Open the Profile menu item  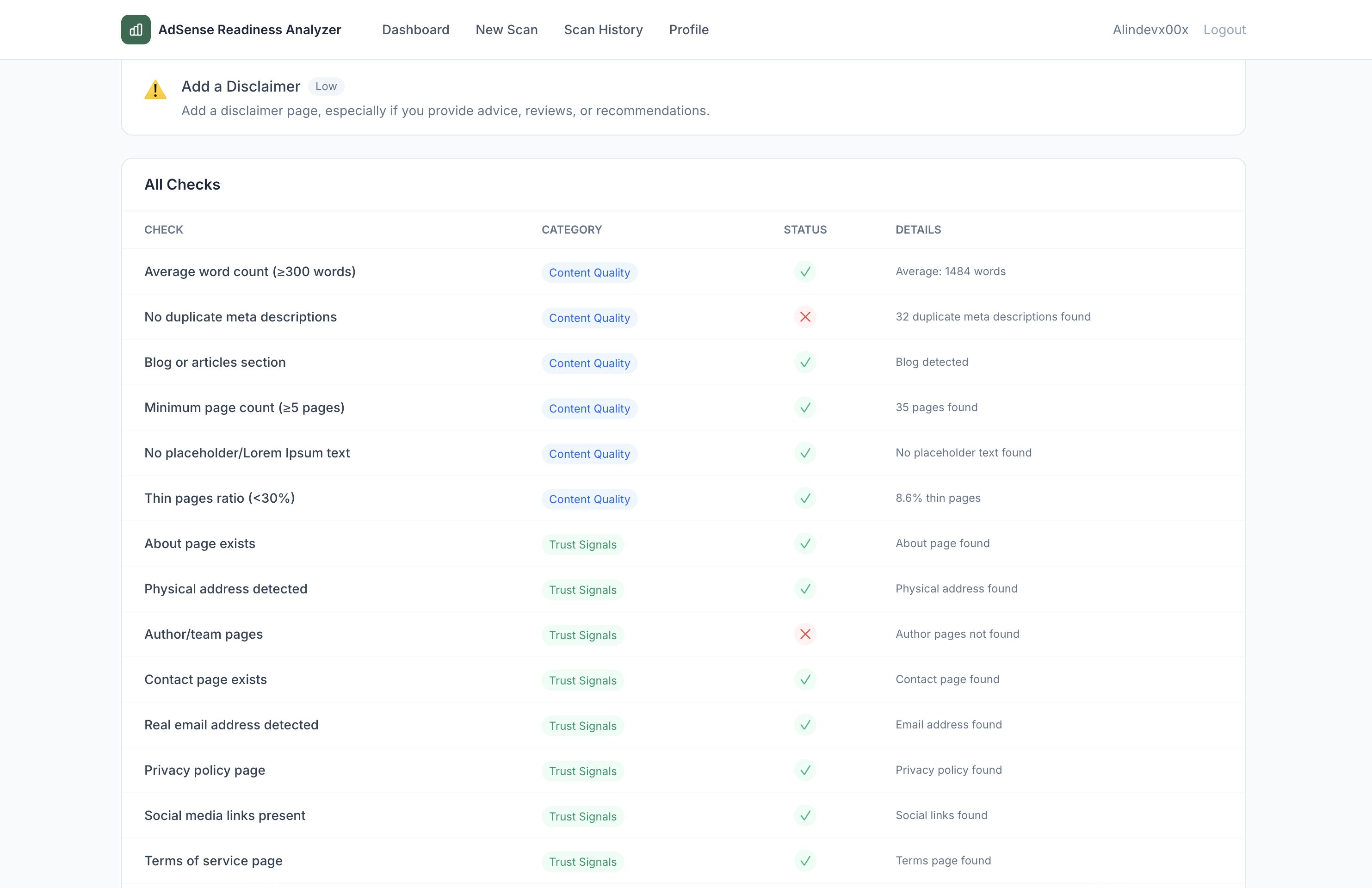[x=688, y=30]
